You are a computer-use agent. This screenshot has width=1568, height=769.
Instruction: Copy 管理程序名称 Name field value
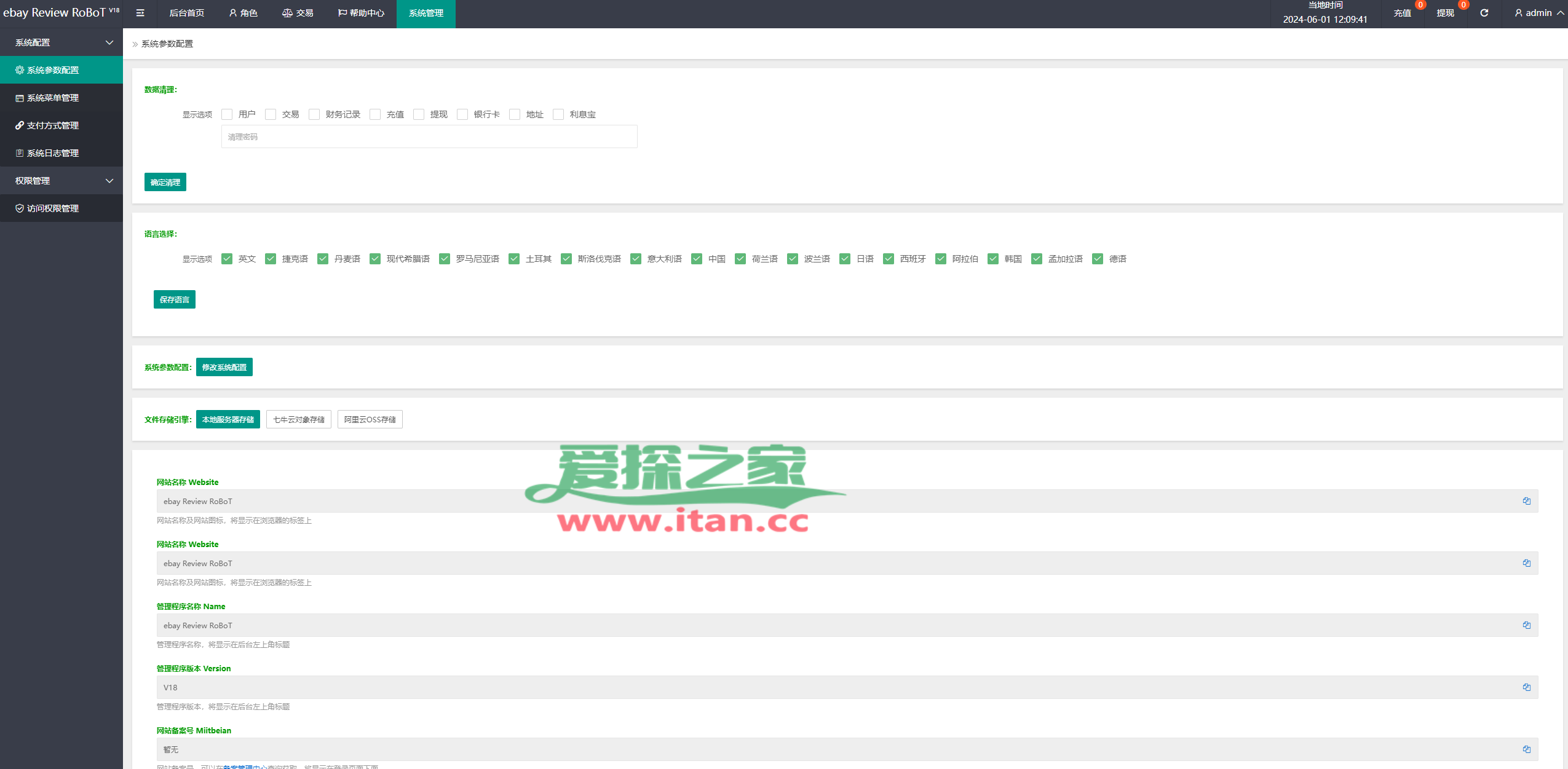(x=1527, y=625)
